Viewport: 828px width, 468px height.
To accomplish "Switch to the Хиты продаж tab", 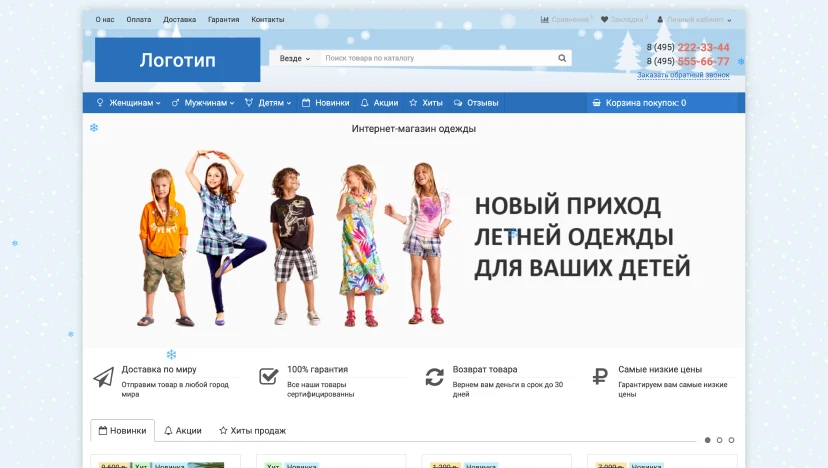I will click(x=252, y=431).
